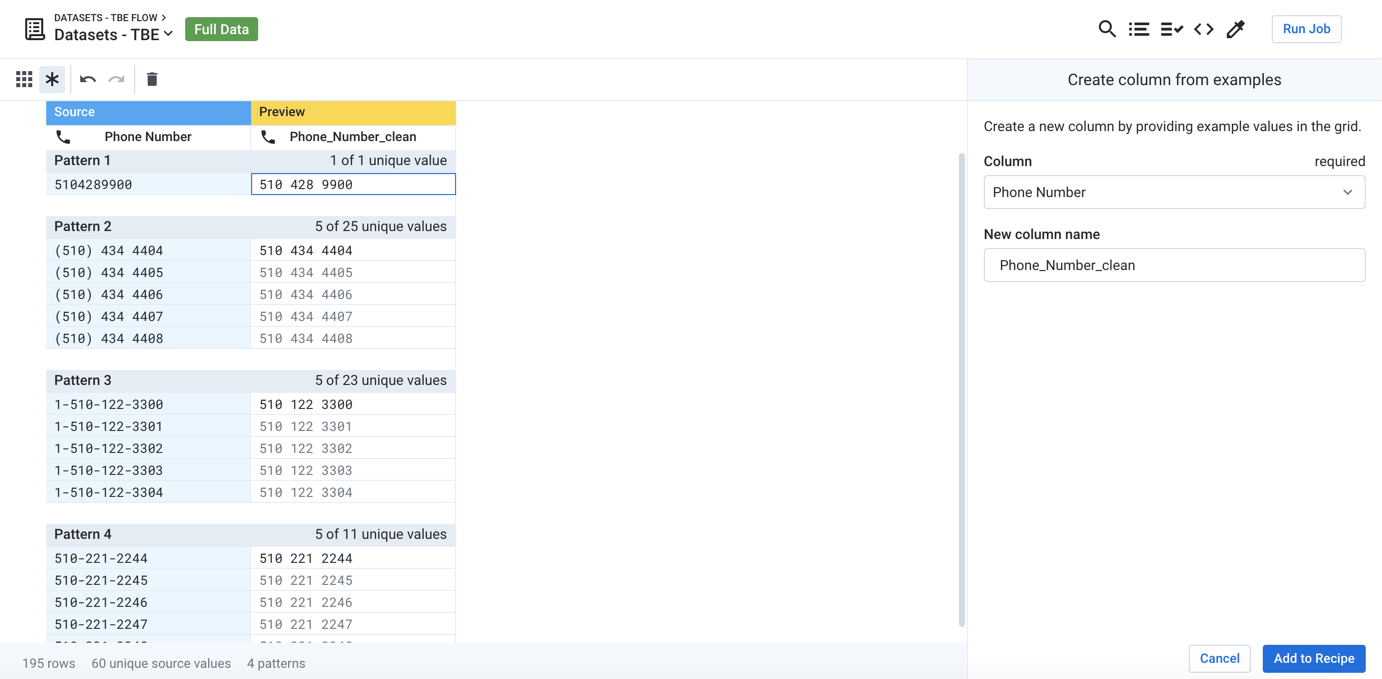Open DATASETS - TBE FLOW breadcrumb

click(109, 17)
